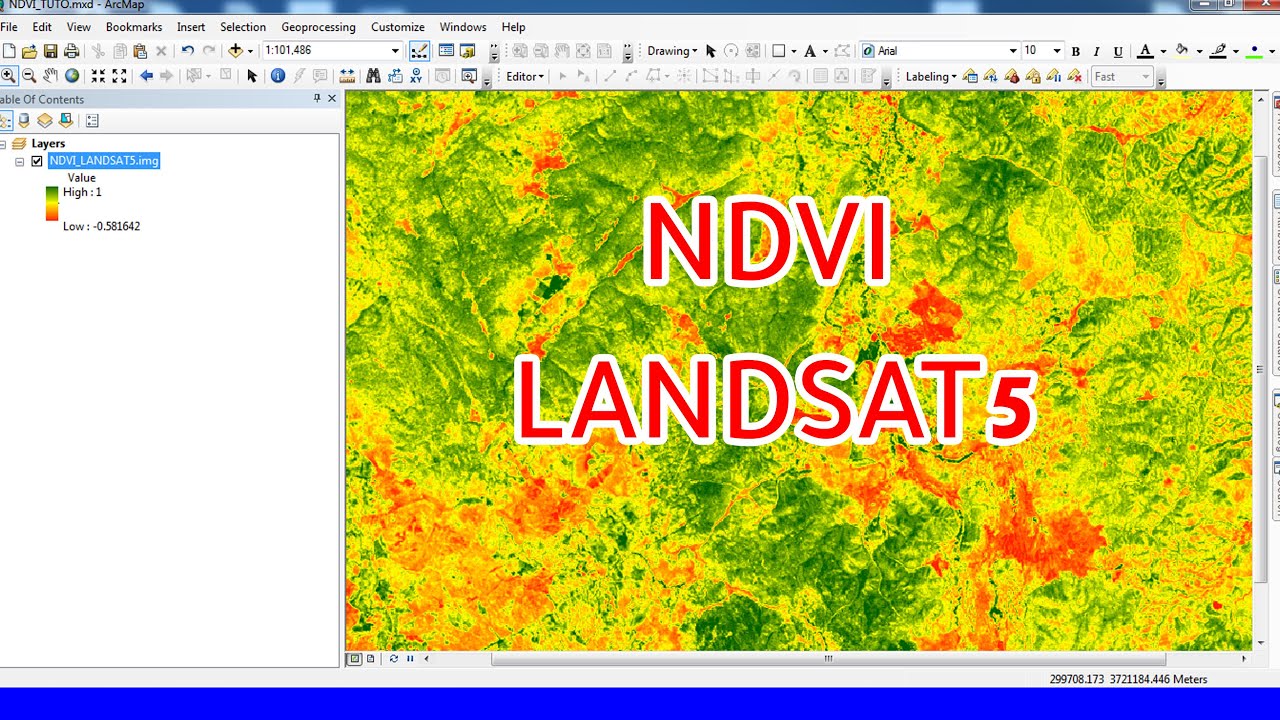The width and height of the screenshot is (1280, 720).
Task: Open the Insert menu
Action: click(191, 27)
